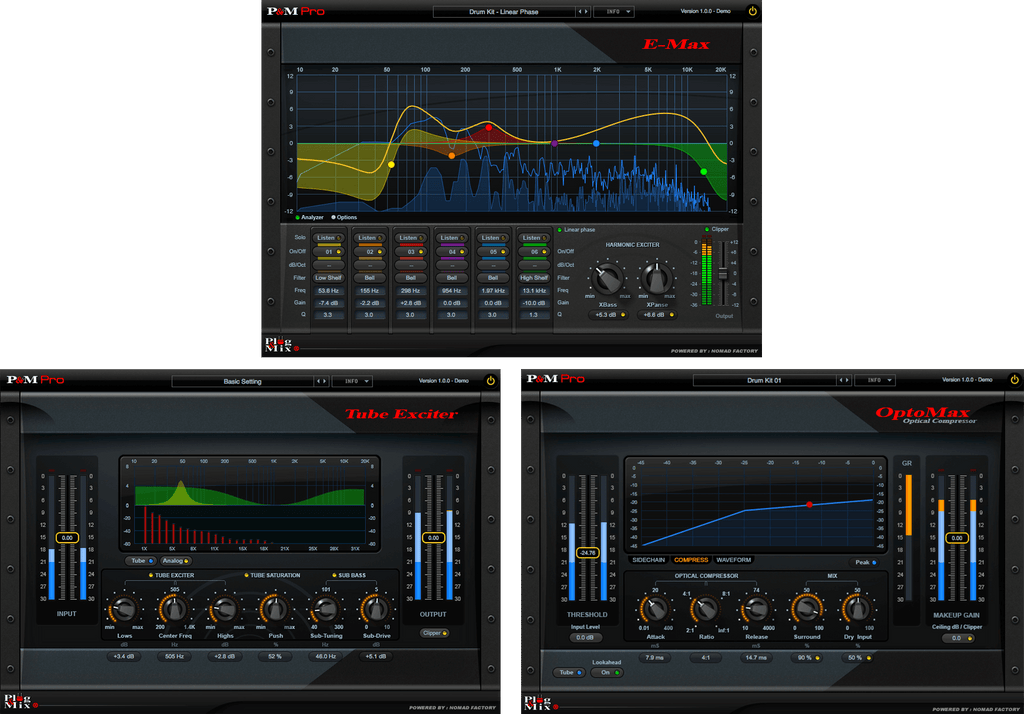Image resolution: width=1024 pixels, height=714 pixels.
Task: Click the Center Freq knob in Tube Exciter
Action: tap(174, 610)
